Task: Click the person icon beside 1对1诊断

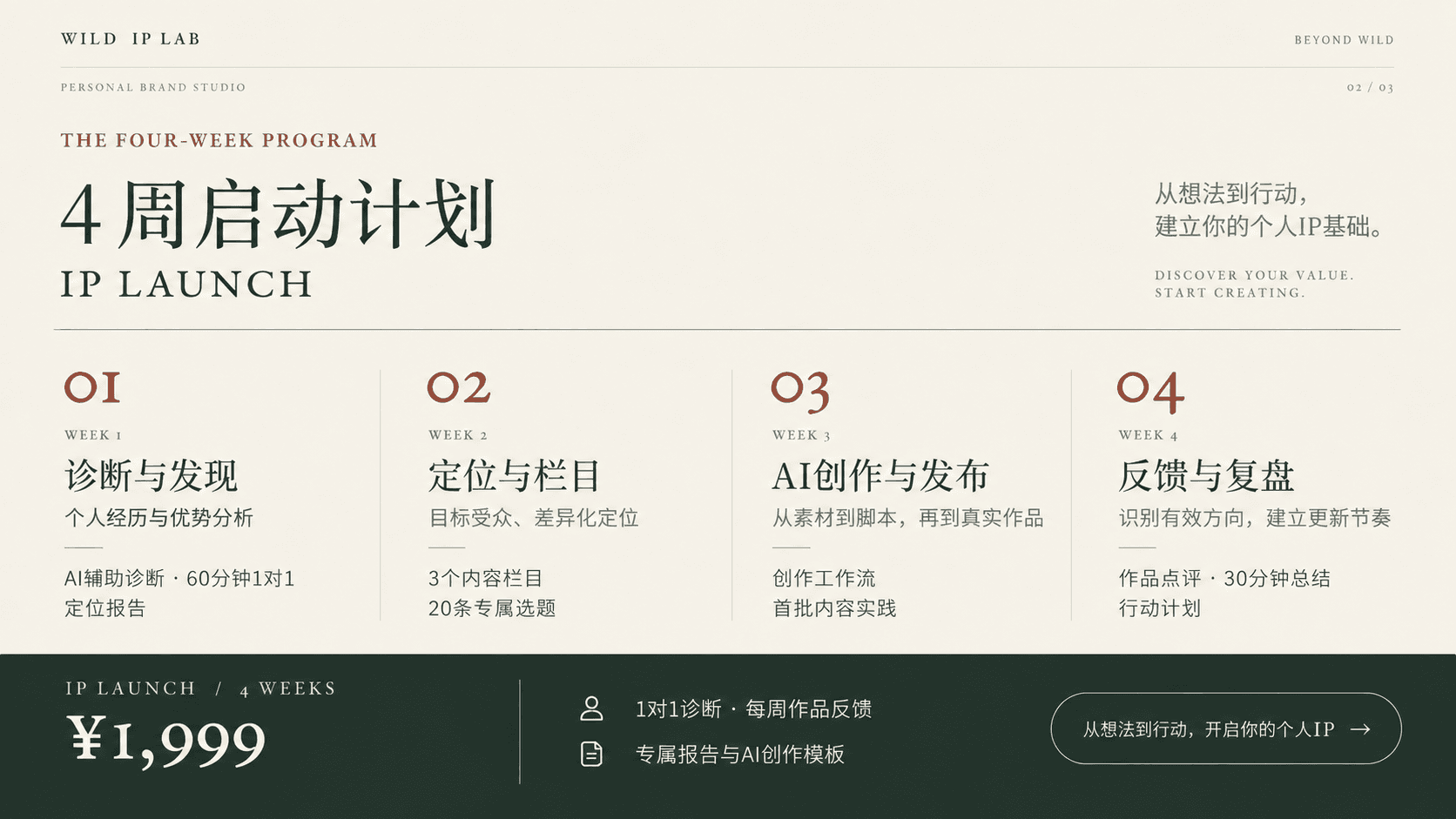Action: click(591, 708)
